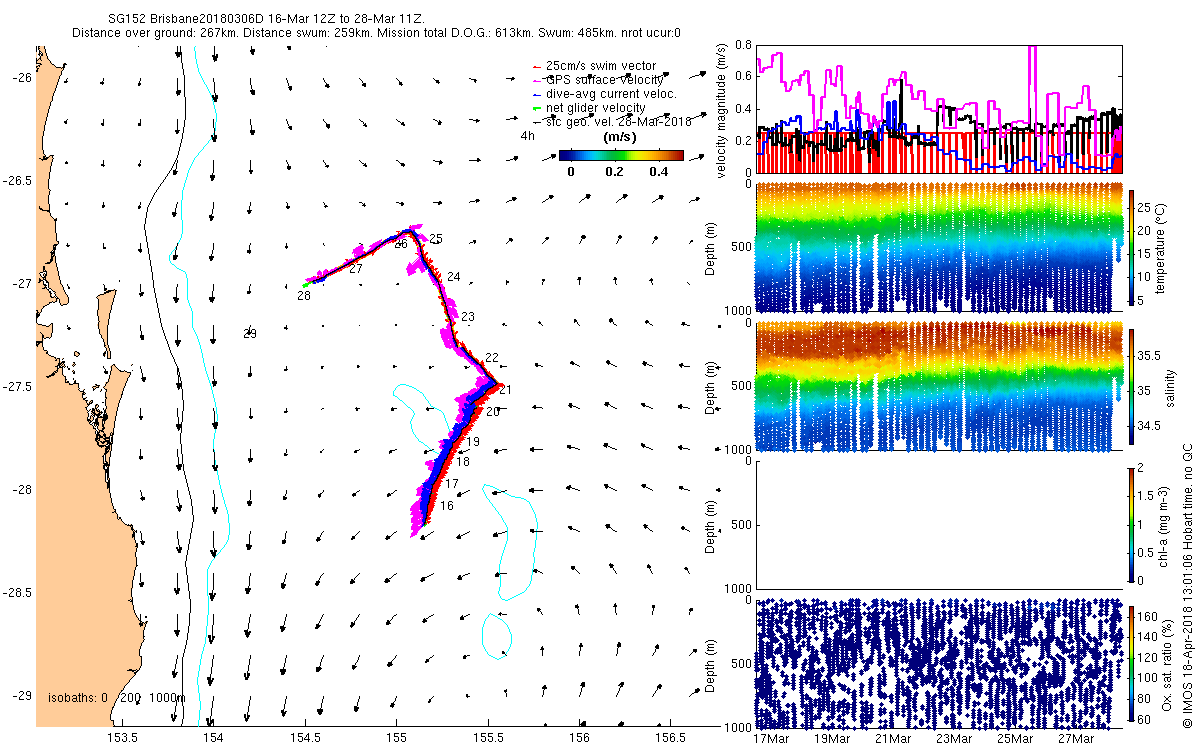This screenshot has width=1200, height=750.
Task: Click inside the velocity magnitude time-series plot
Action: [x=940, y=108]
